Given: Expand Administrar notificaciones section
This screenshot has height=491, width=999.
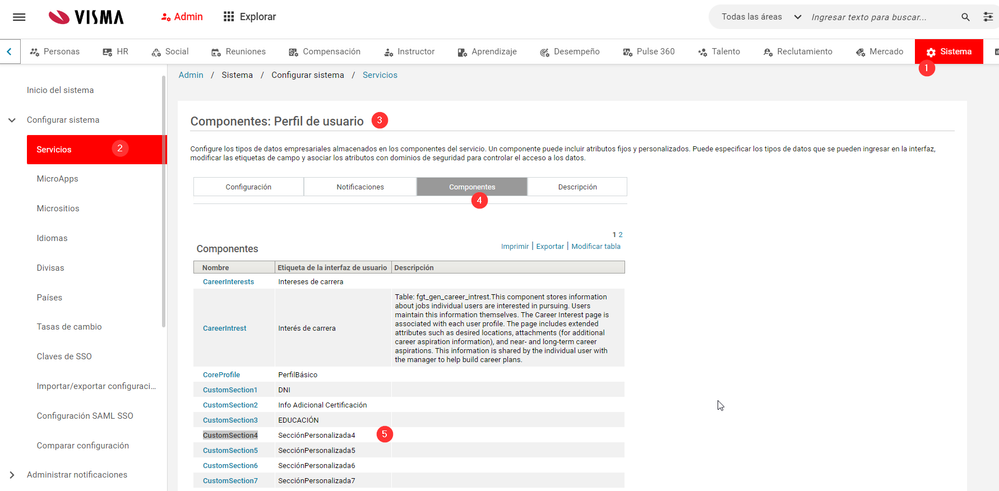Looking at the screenshot, I should [12, 475].
